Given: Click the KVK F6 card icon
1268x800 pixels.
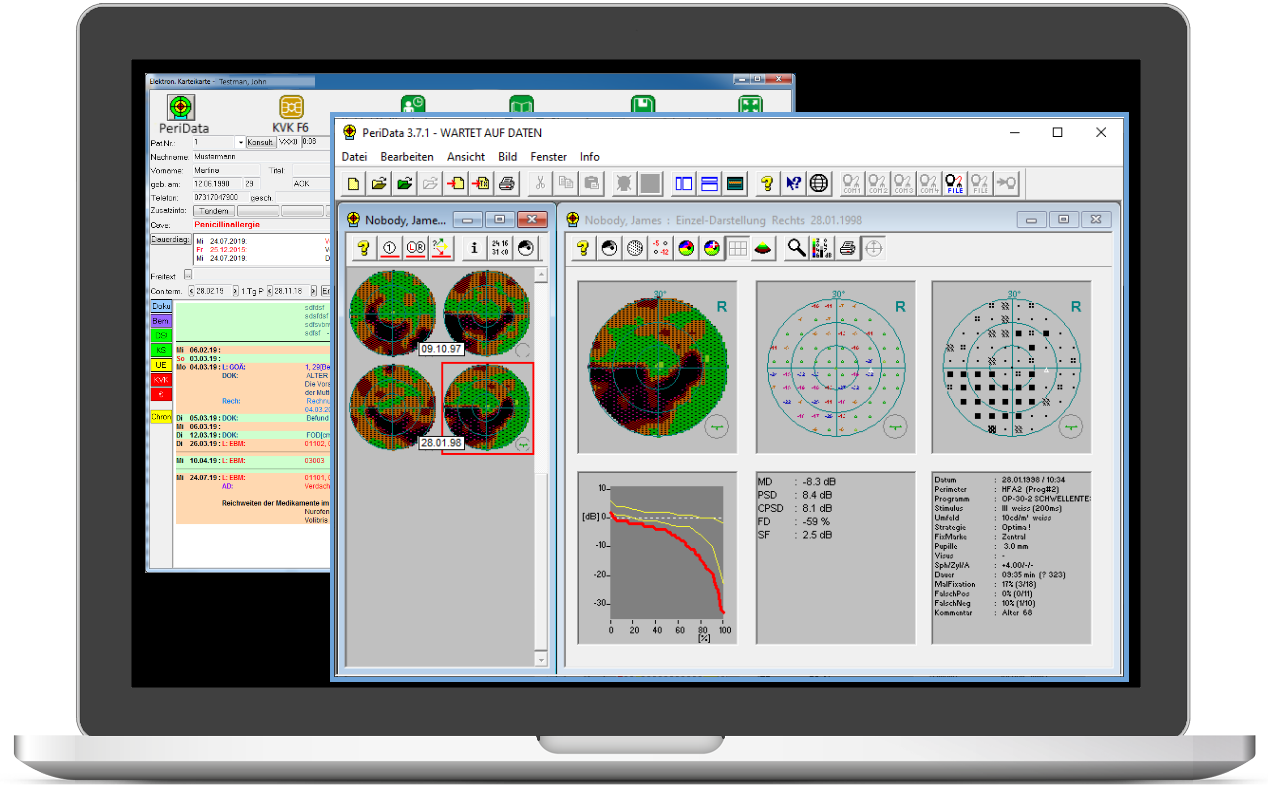Looking at the screenshot, I should (291, 108).
